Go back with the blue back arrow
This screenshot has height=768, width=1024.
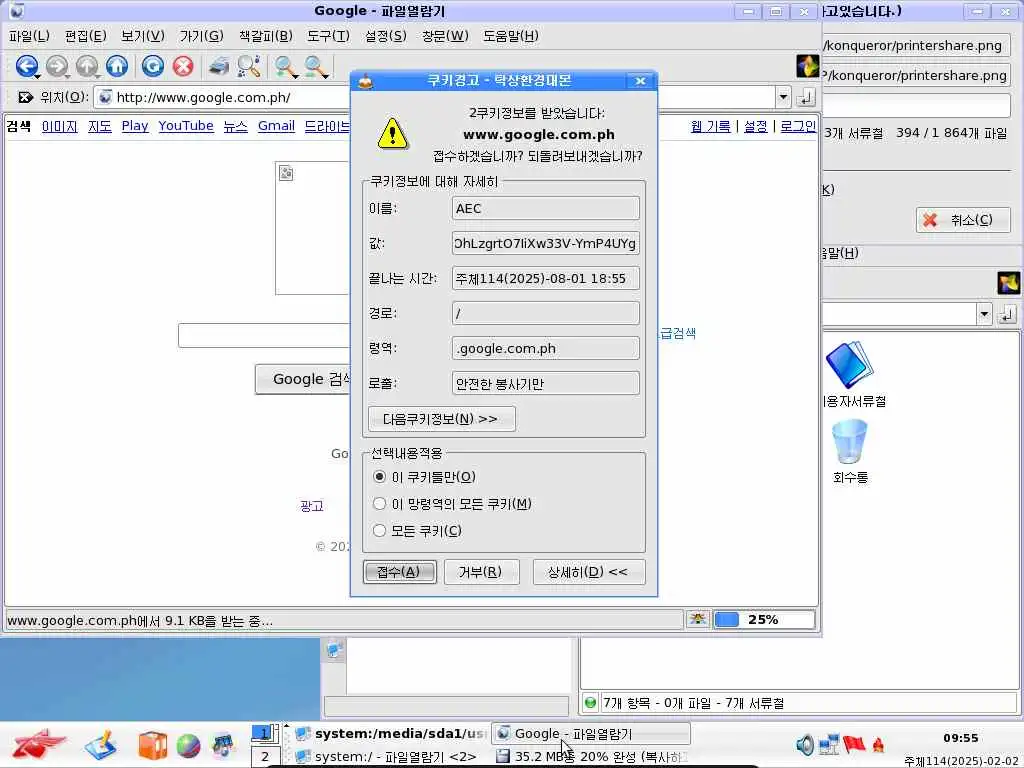(x=27, y=66)
